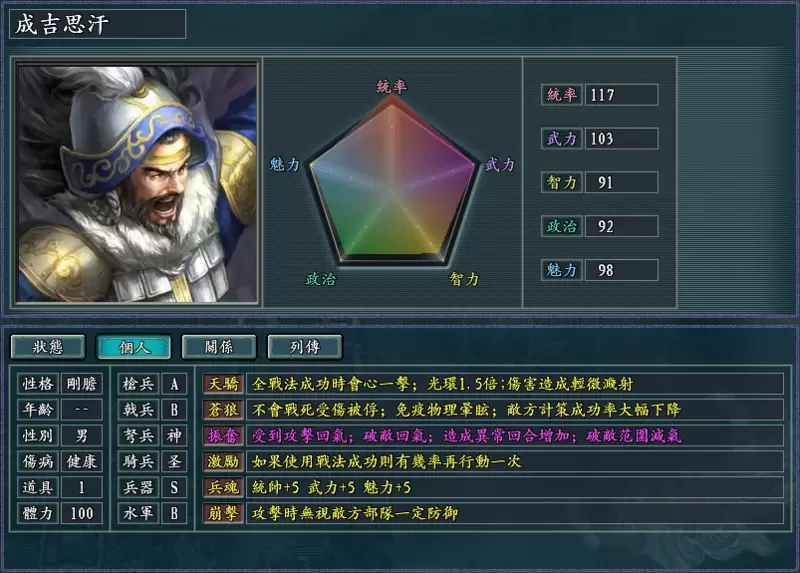Image resolution: width=800 pixels, height=573 pixels.
Task: Click the 成吉思汗 character portrait
Action: tap(137, 183)
